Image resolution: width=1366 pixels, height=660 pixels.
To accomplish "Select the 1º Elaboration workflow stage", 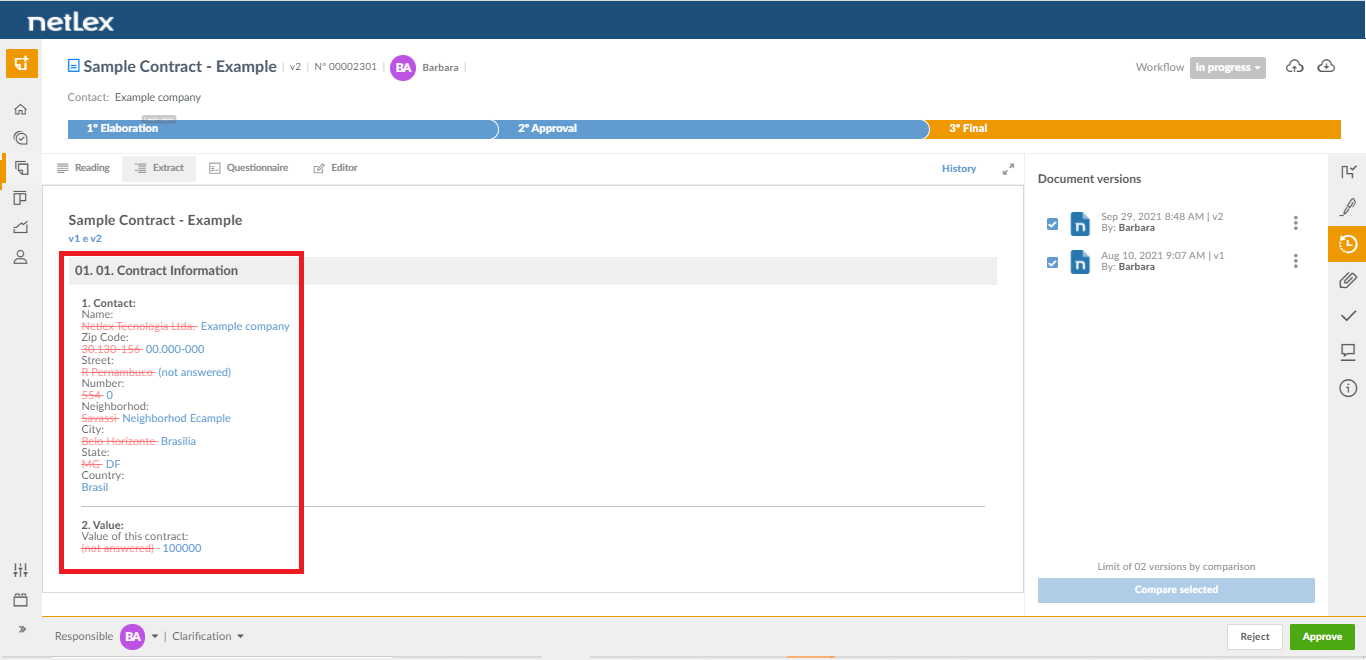I will (x=282, y=129).
